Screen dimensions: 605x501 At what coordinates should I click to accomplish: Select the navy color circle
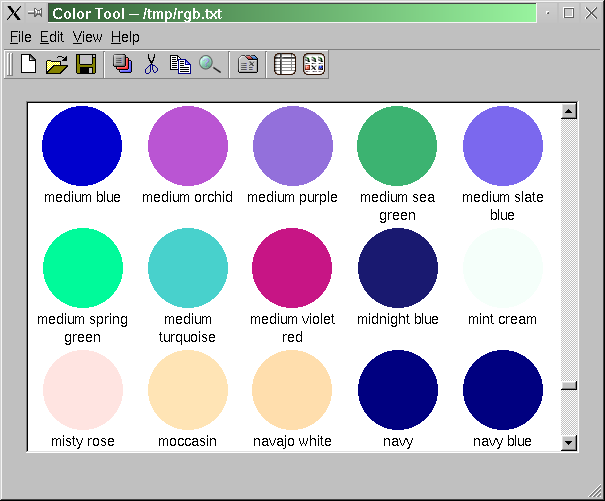point(398,390)
